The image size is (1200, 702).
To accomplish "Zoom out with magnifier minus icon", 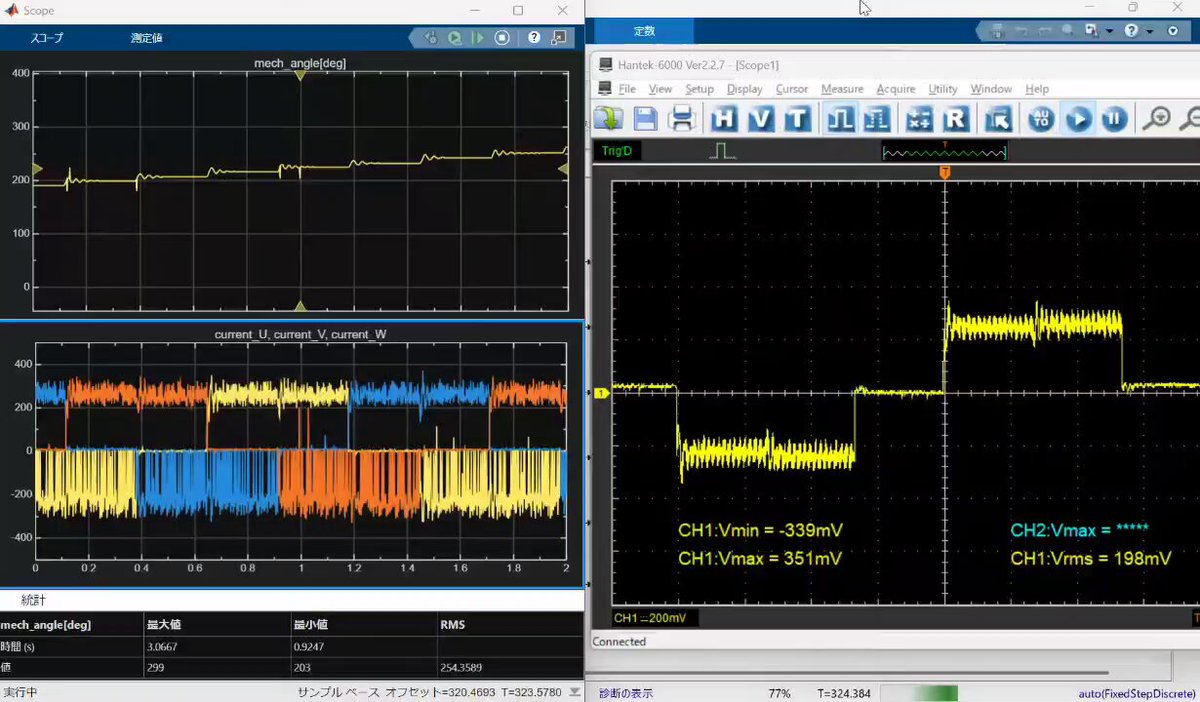I will coord(1190,119).
